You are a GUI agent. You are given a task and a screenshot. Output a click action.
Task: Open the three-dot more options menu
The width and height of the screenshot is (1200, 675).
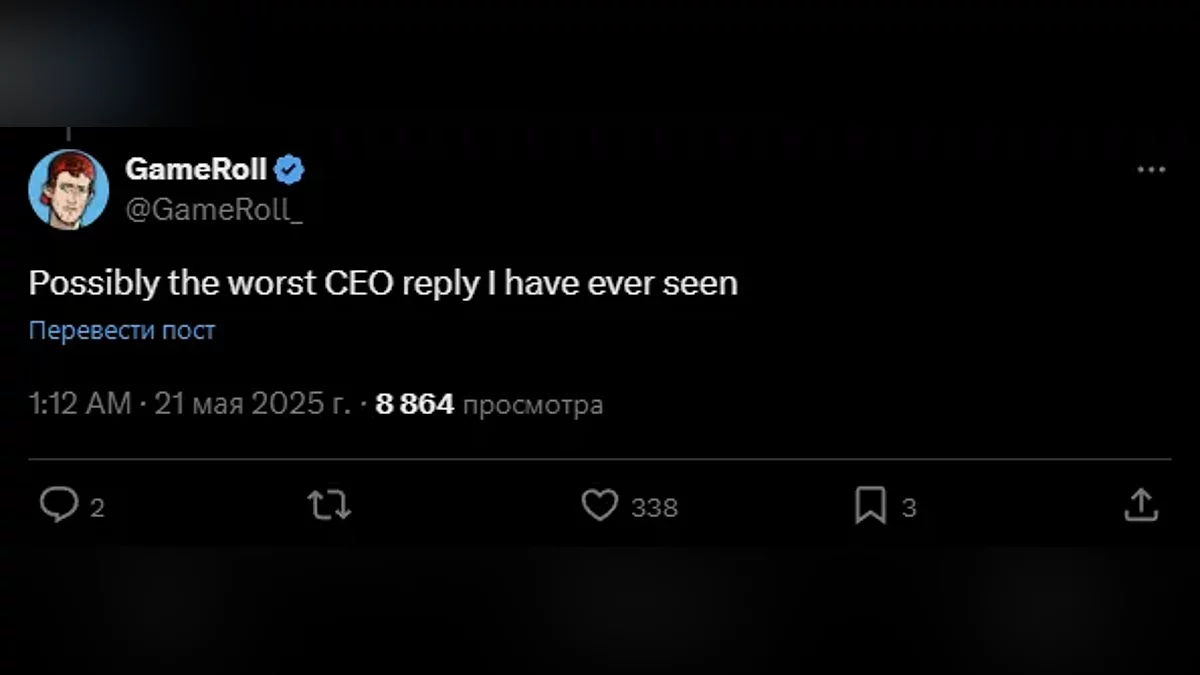click(1152, 171)
